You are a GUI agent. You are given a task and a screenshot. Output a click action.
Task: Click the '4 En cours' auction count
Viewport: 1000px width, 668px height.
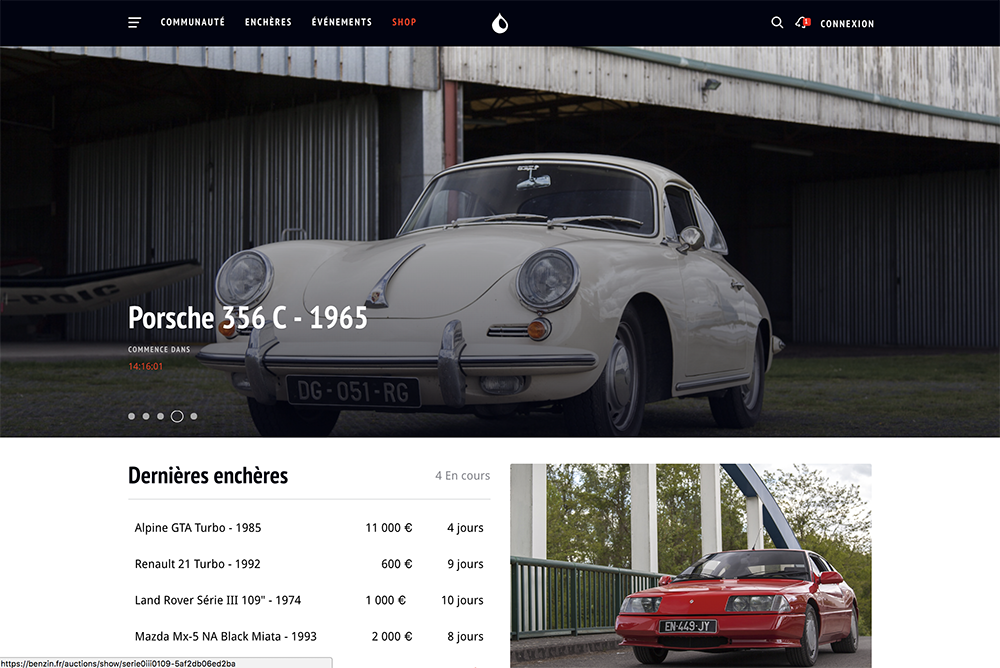tap(462, 475)
